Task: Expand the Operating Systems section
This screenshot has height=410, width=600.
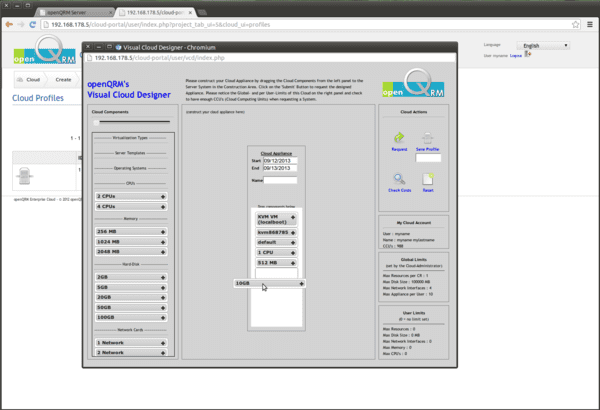Action: pyautogui.click(x=130, y=168)
